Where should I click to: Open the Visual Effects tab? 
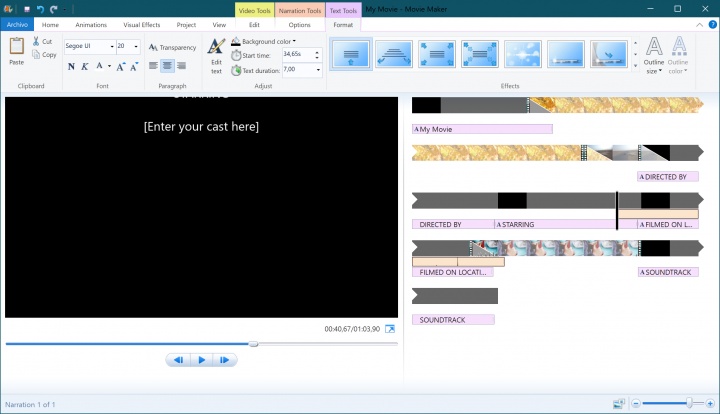tap(141, 25)
